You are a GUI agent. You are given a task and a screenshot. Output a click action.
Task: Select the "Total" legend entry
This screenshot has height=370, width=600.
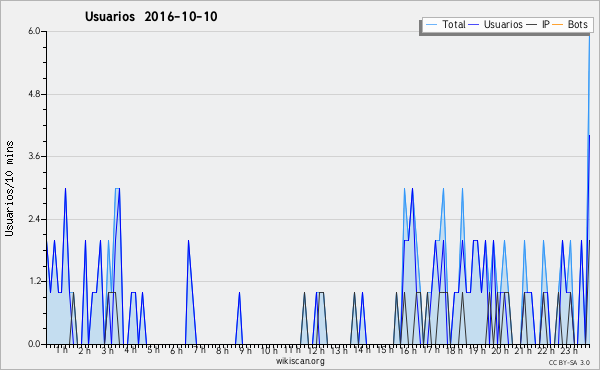tap(454, 25)
